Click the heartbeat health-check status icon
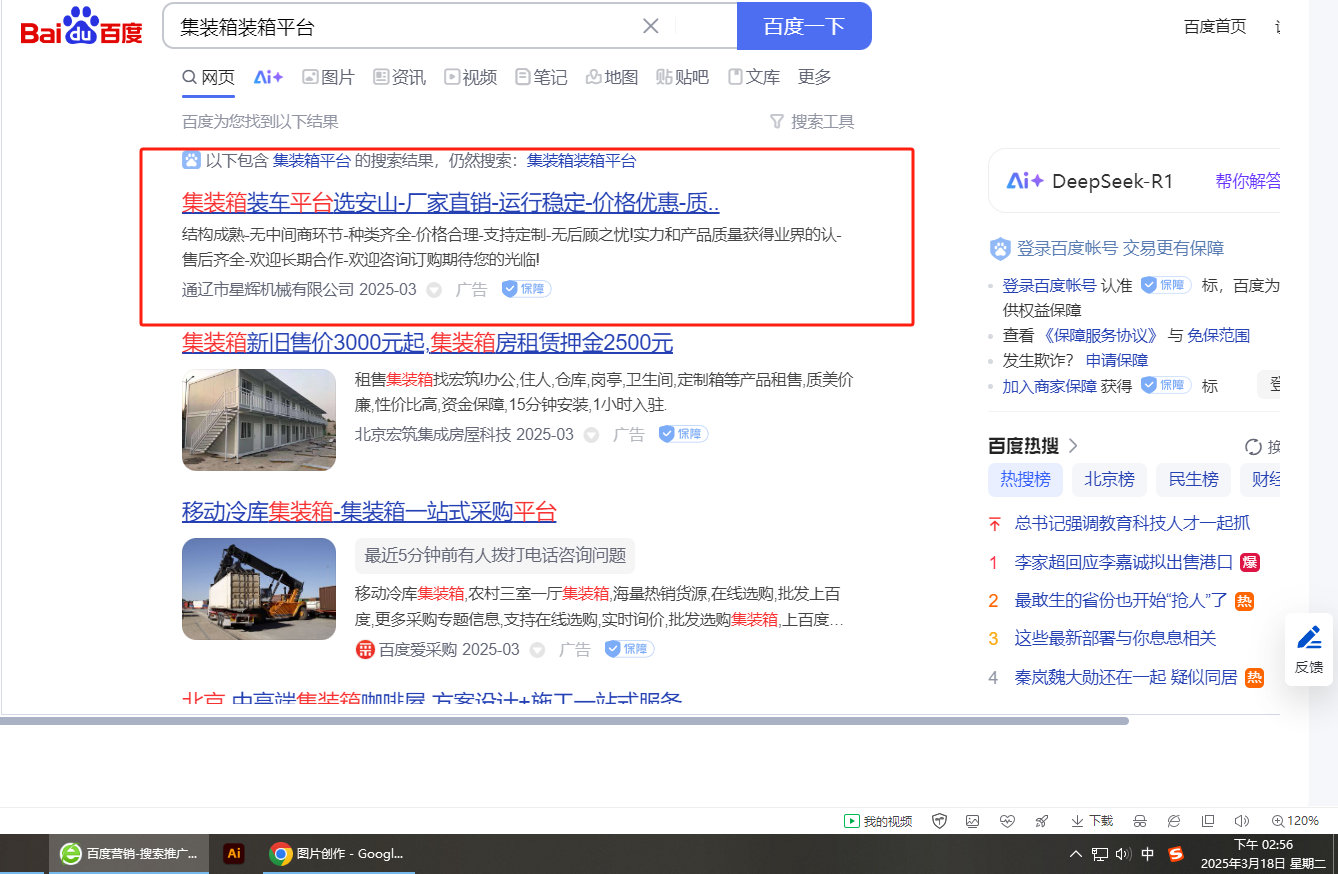The image size is (1338, 874). coord(1007,821)
